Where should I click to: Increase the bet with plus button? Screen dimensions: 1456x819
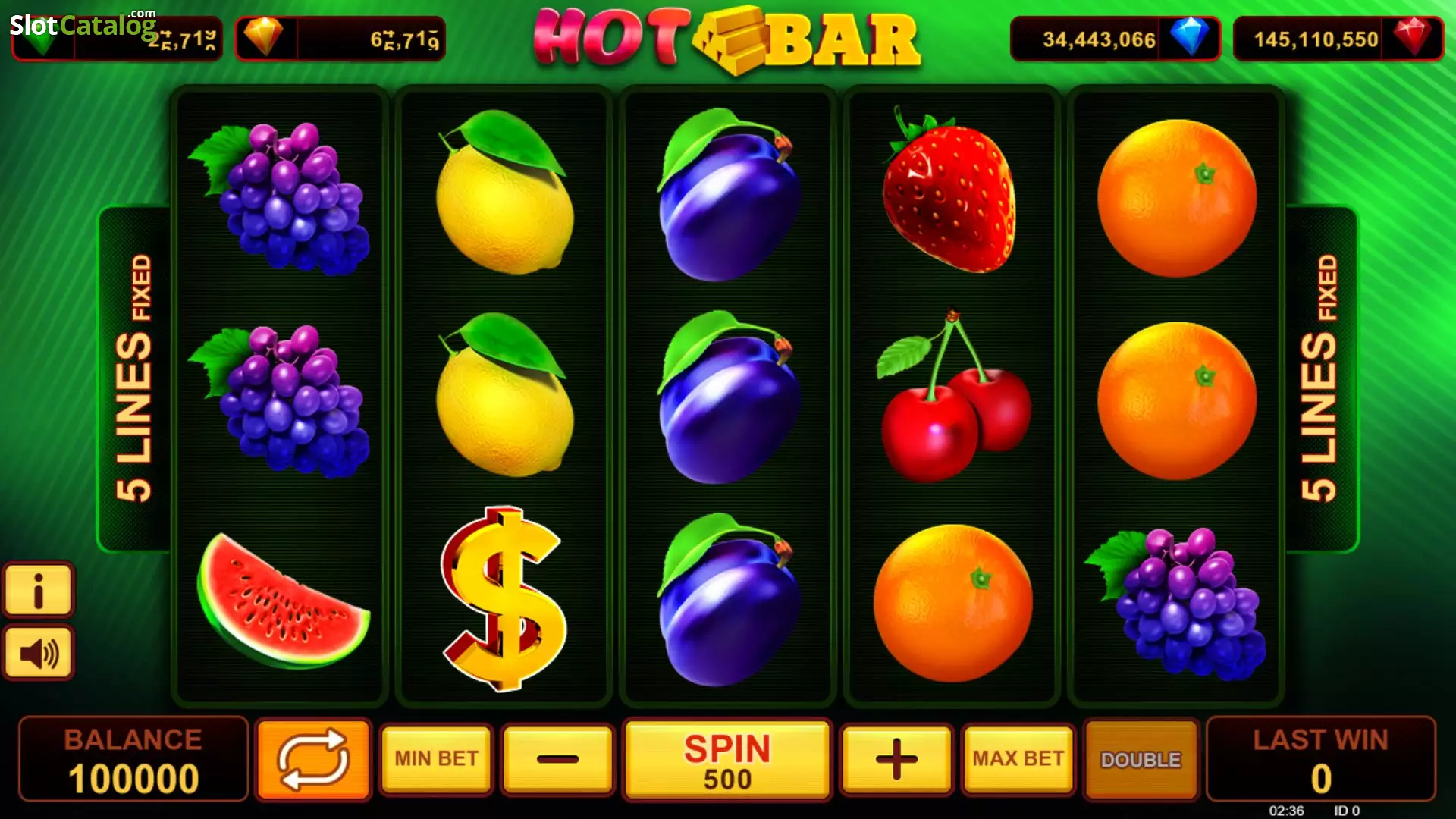pos(896,759)
